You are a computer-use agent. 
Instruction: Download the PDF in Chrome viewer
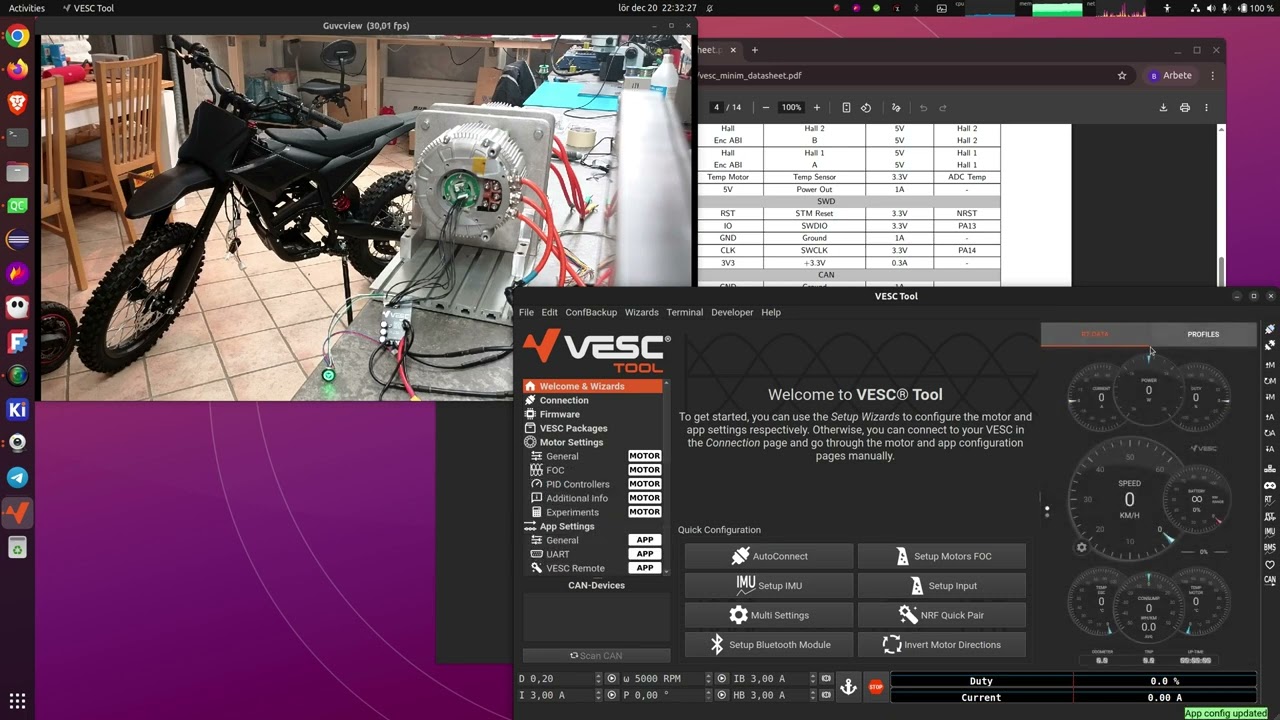(1163, 108)
